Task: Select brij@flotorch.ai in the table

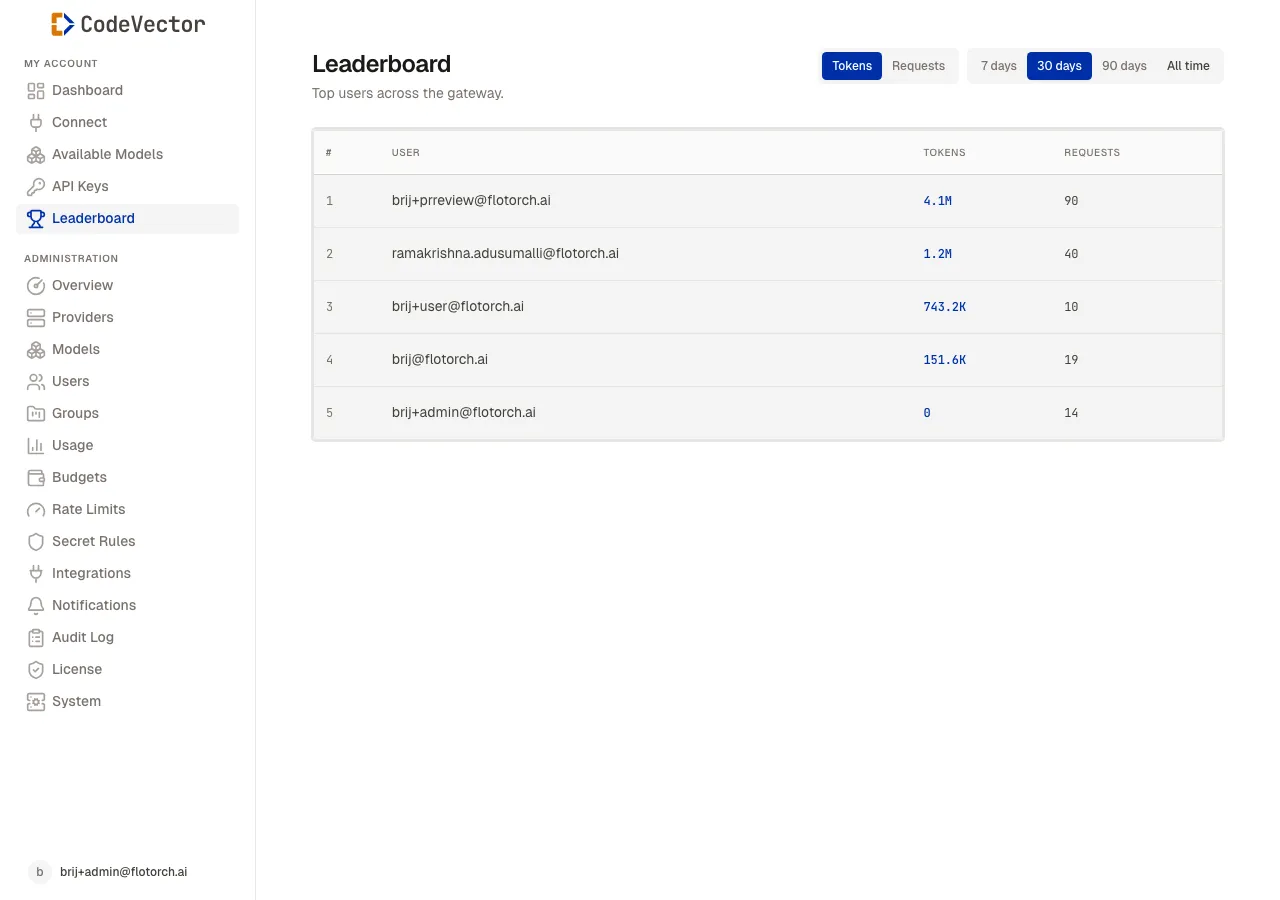Action: click(440, 360)
